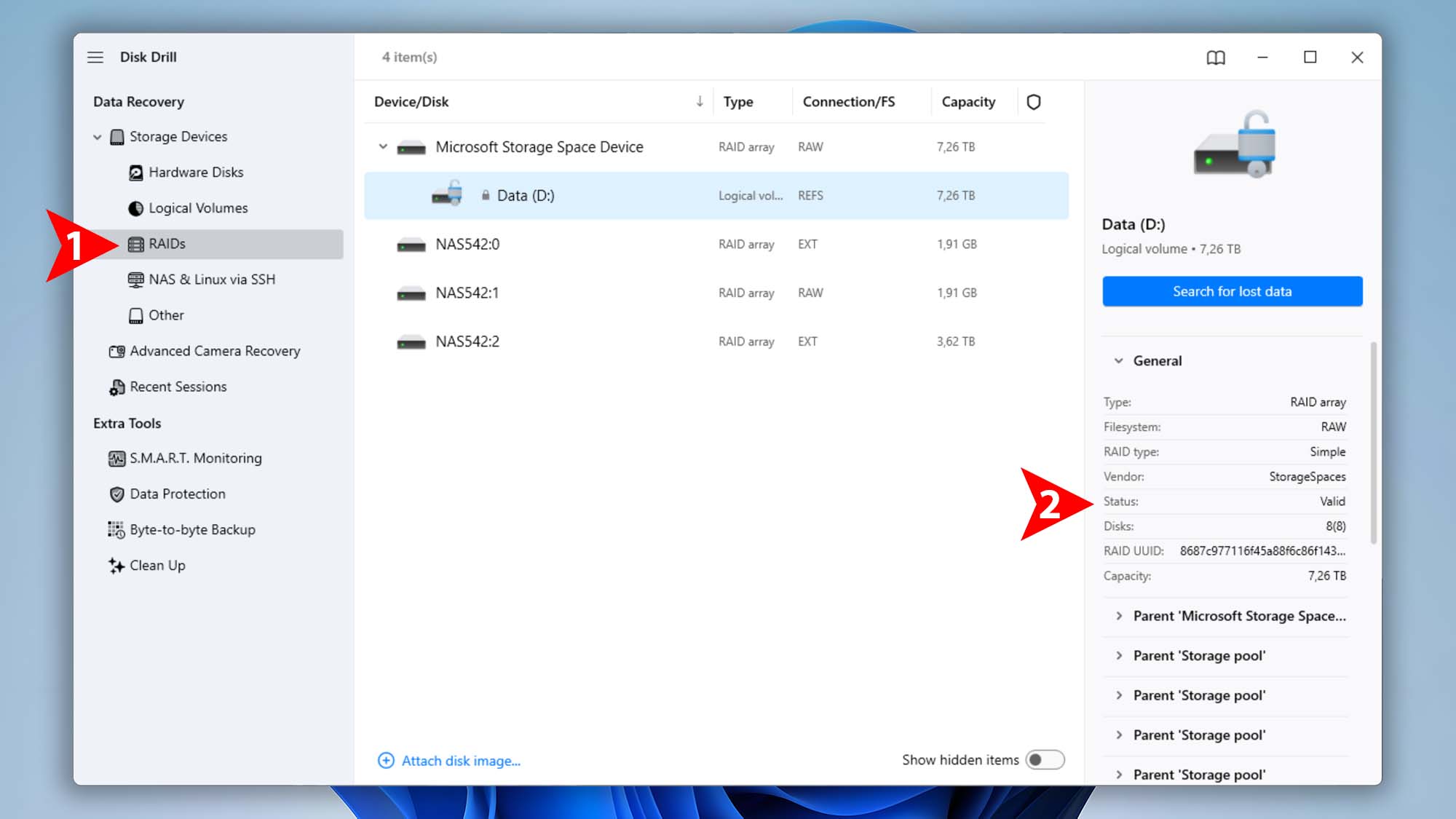
Task: Click the NAS542:1 drive icon
Action: pyautogui.click(x=411, y=294)
